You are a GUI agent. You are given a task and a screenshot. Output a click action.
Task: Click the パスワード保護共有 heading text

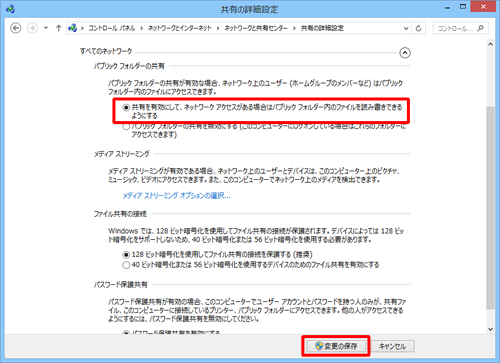pyautogui.click(x=120, y=285)
